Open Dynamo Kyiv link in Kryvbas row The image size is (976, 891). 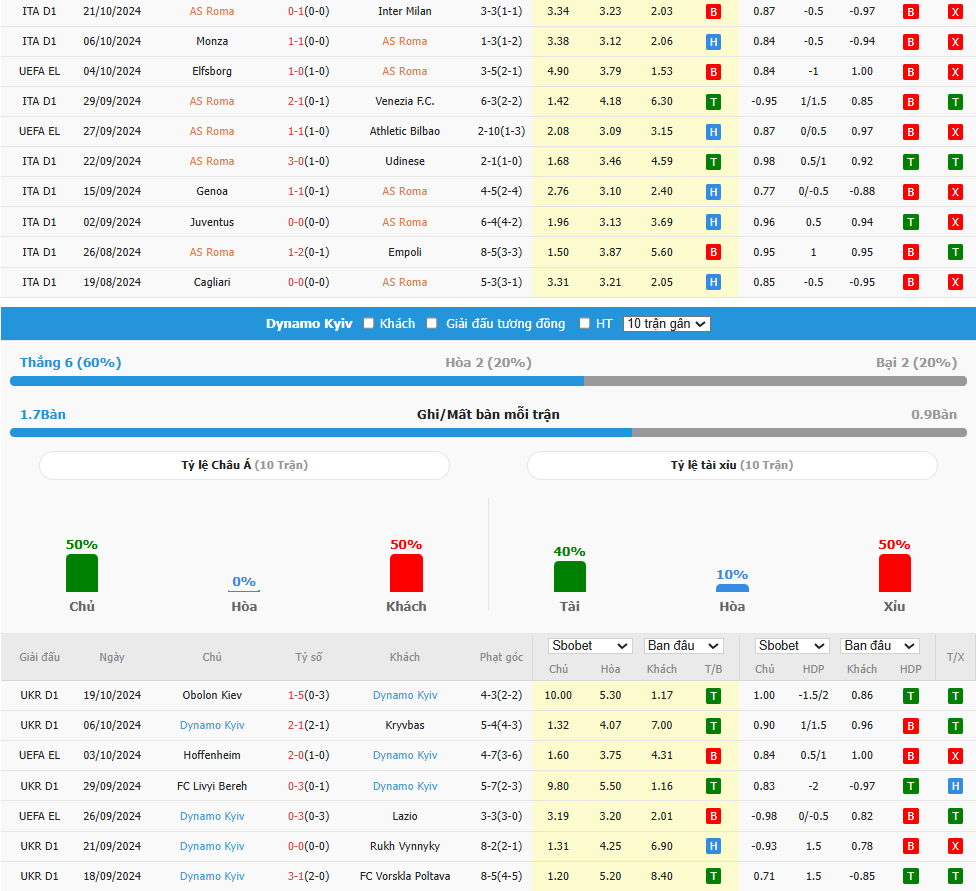pyautogui.click(x=212, y=725)
